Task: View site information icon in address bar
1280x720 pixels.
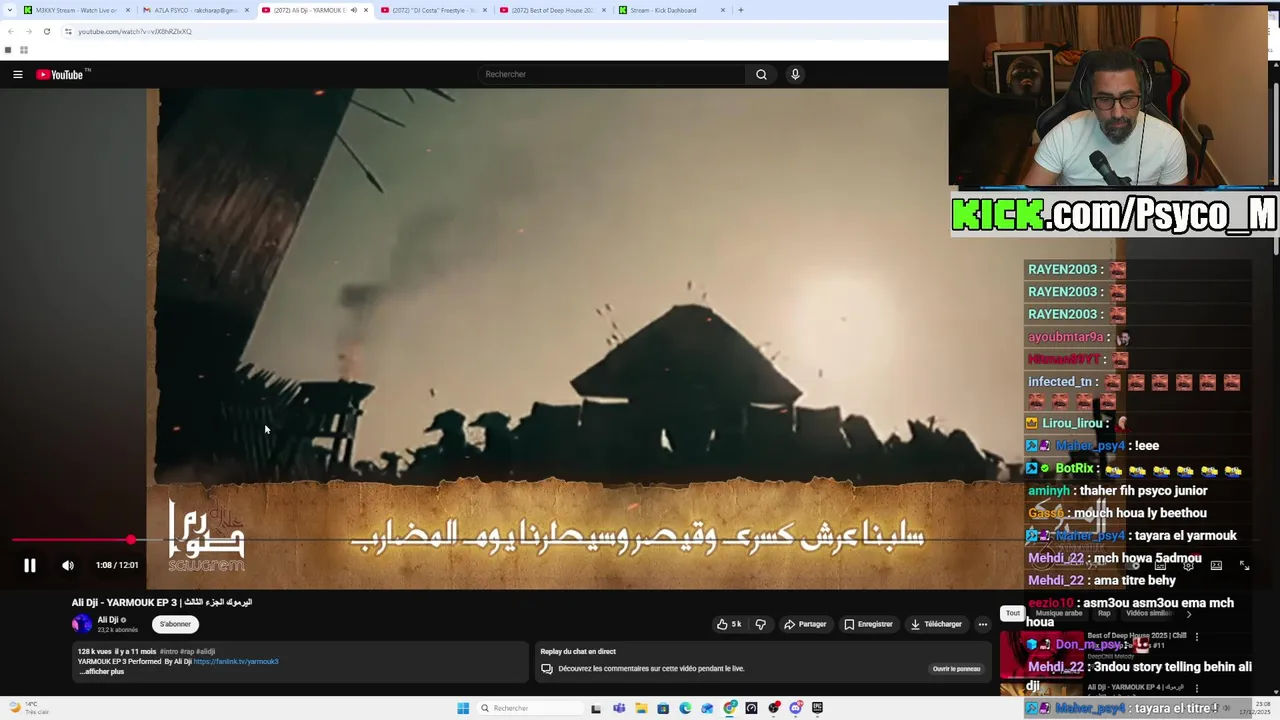Action: coord(68,31)
